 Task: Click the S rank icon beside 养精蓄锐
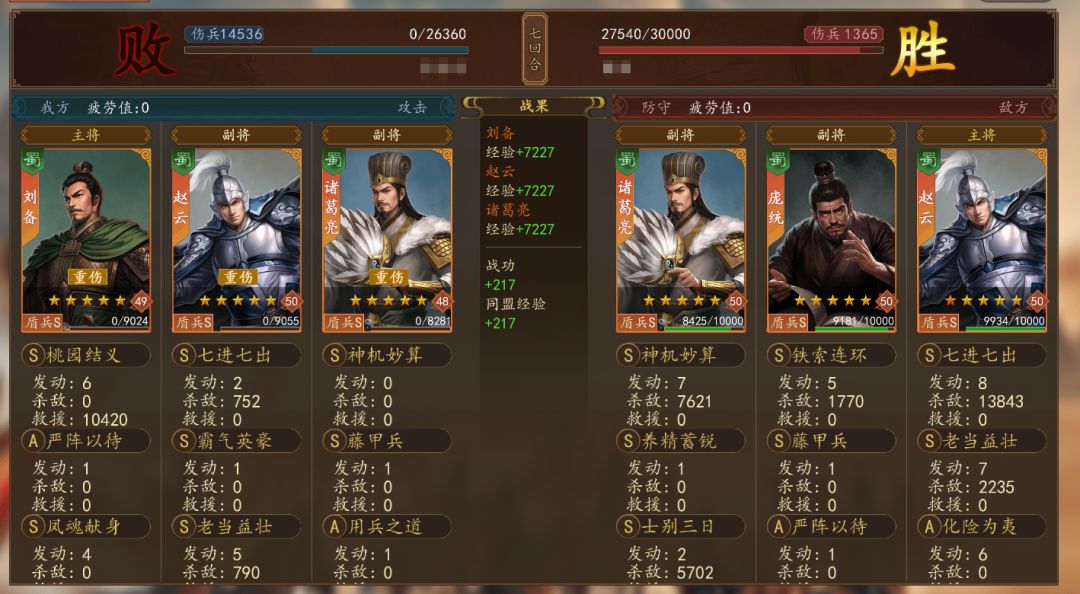tap(628, 441)
